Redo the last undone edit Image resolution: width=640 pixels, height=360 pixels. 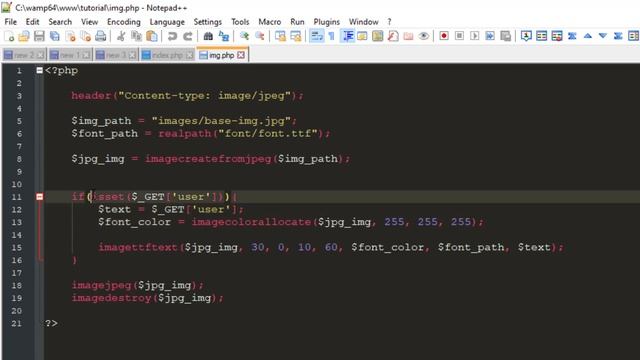[188, 36]
